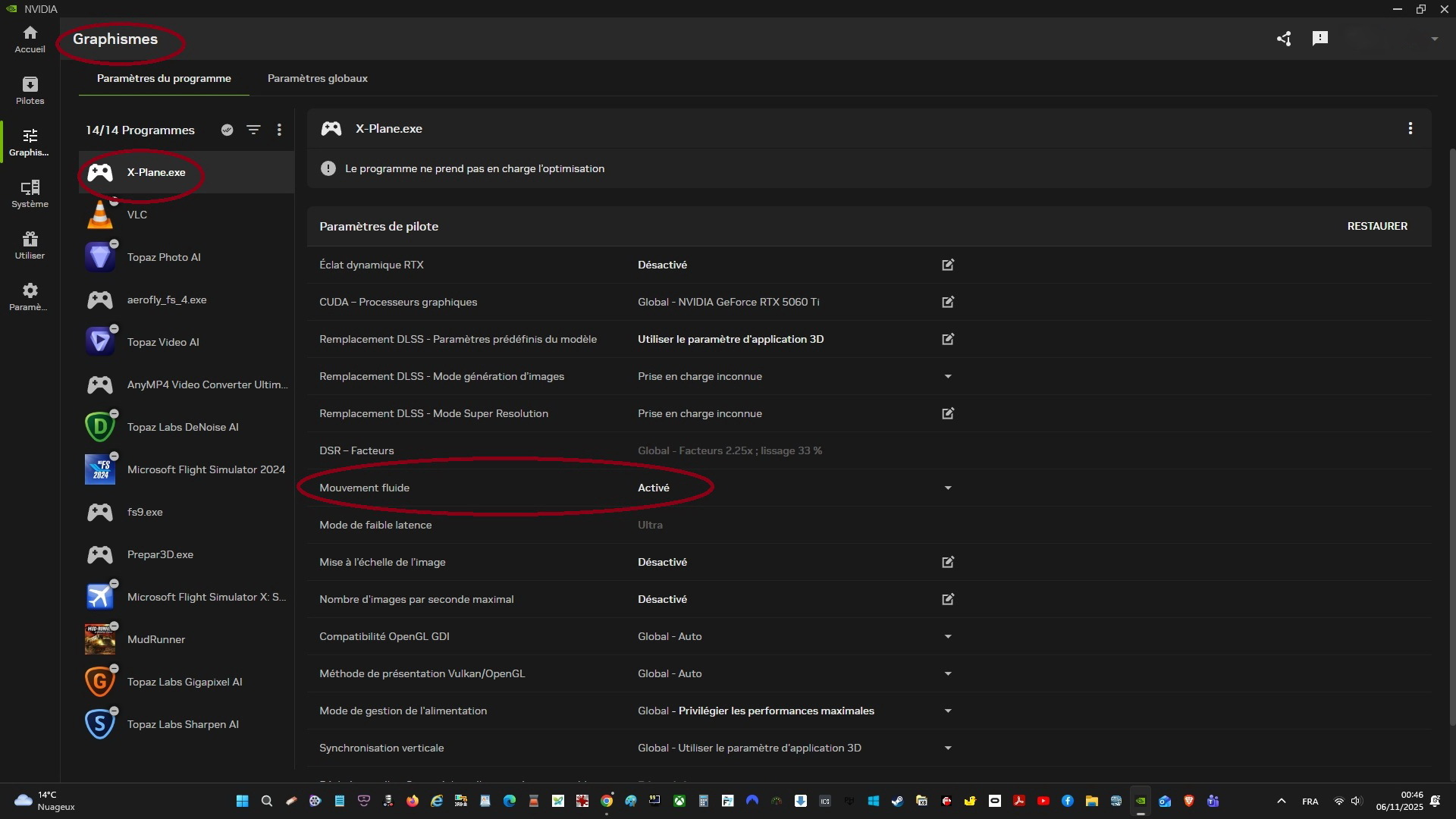Open the feedback notification icon
1456x819 pixels.
click(x=1319, y=39)
